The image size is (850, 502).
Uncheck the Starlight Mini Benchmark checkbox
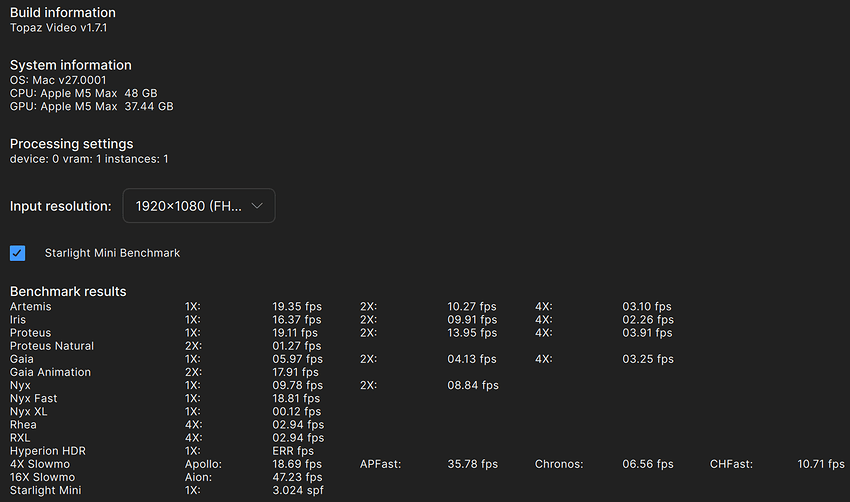pyautogui.click(x=17, y=253)
